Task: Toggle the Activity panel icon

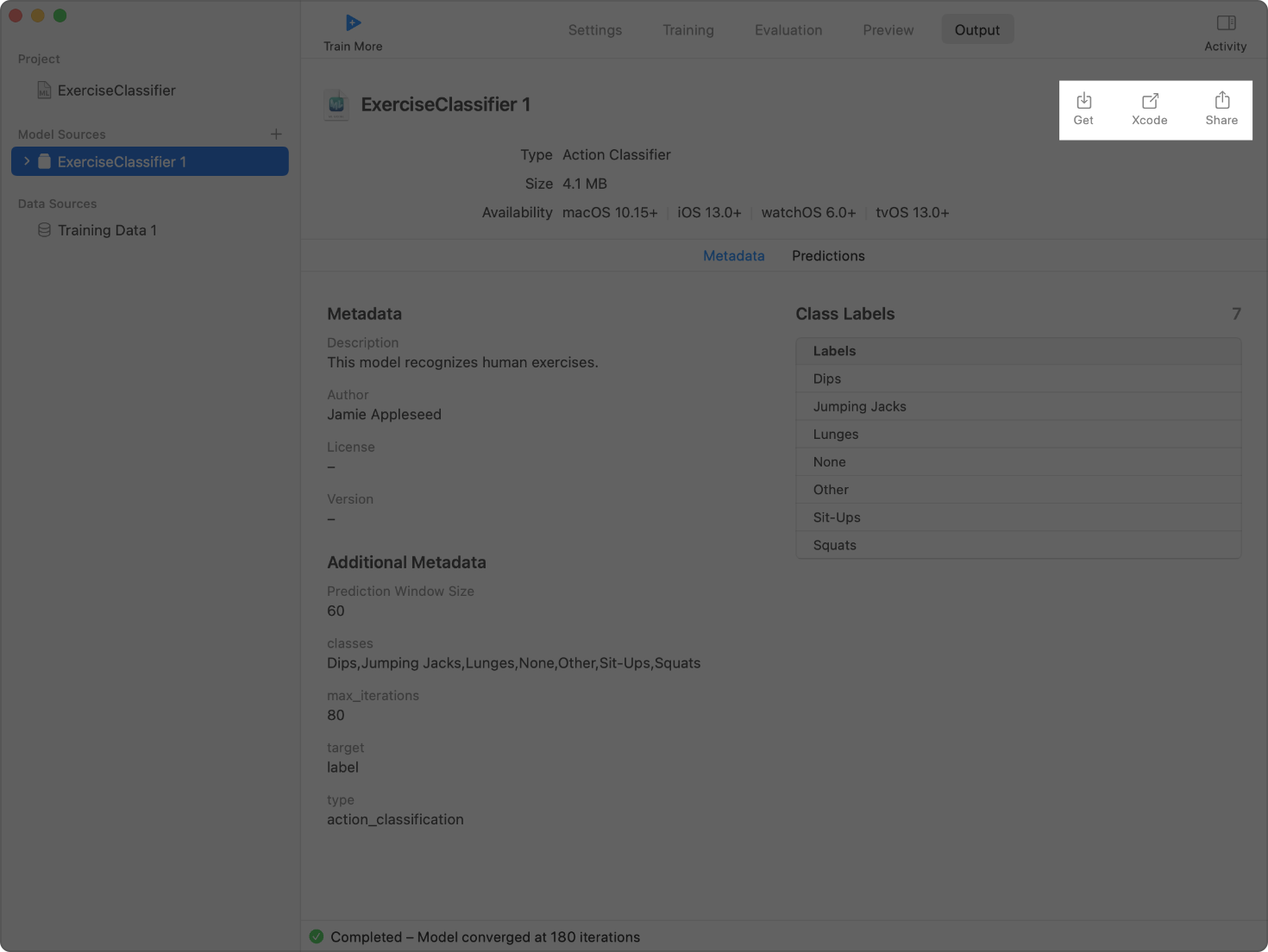Action: coord(1225,23)
